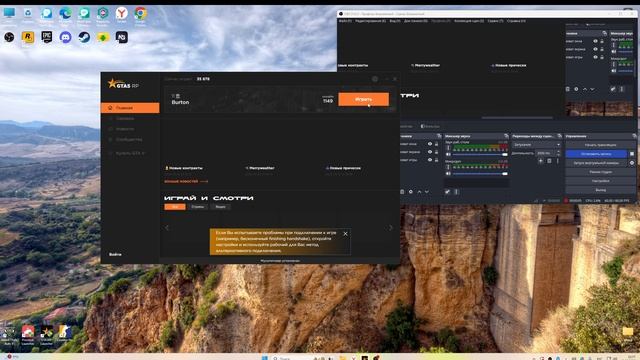Mute microphone in OBS mixer
The image size is (640, 360).
coord(448,173)
